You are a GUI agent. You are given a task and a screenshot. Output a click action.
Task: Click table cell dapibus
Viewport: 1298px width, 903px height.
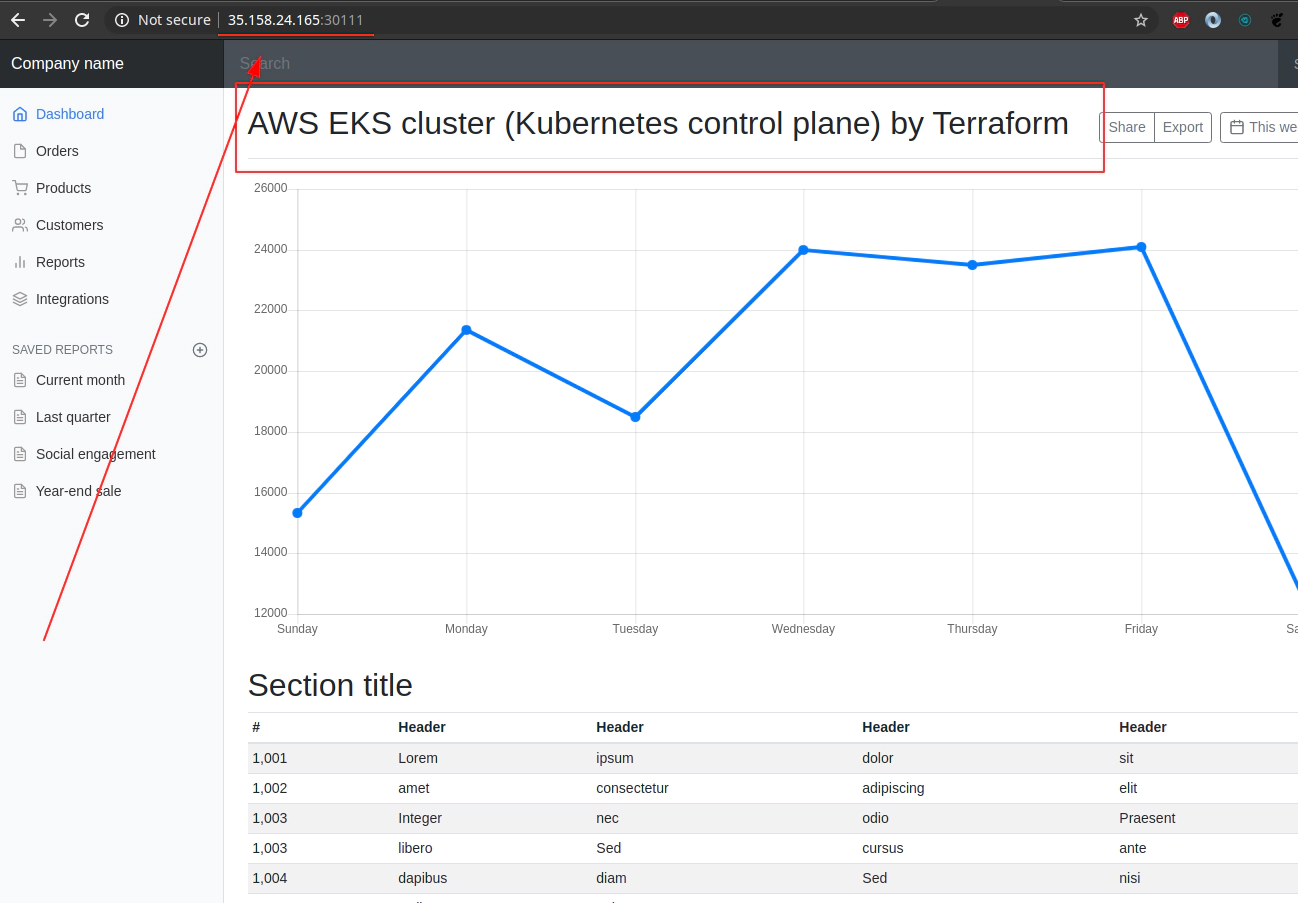coord(422,878)
